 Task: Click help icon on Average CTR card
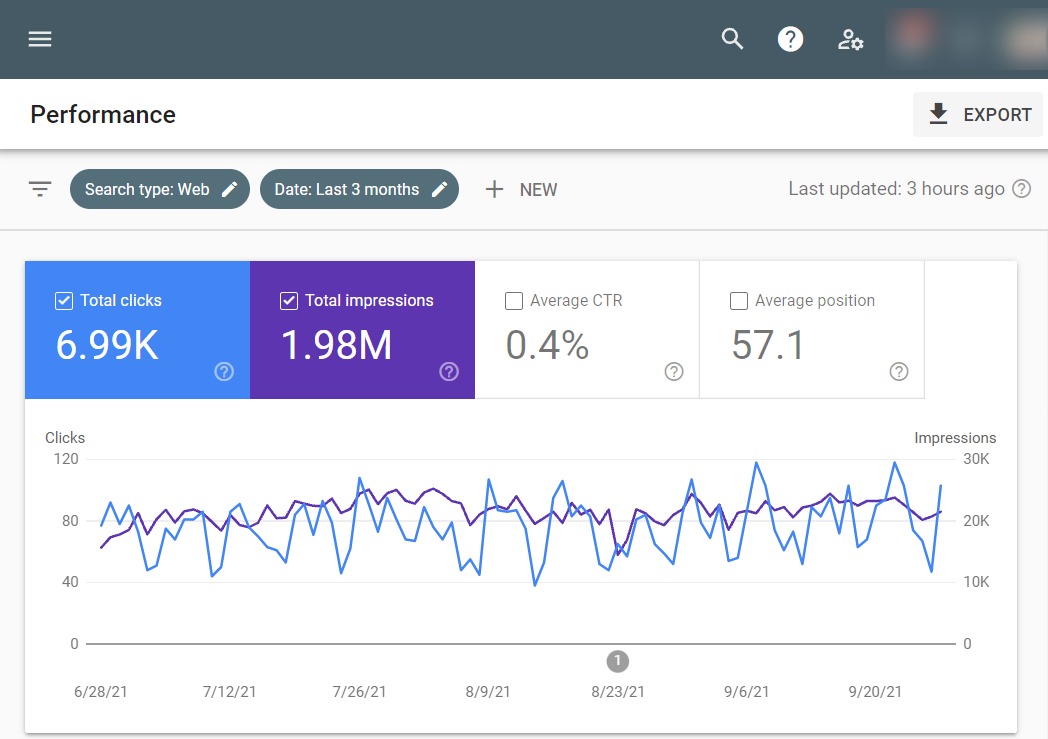tap(674, 372)
